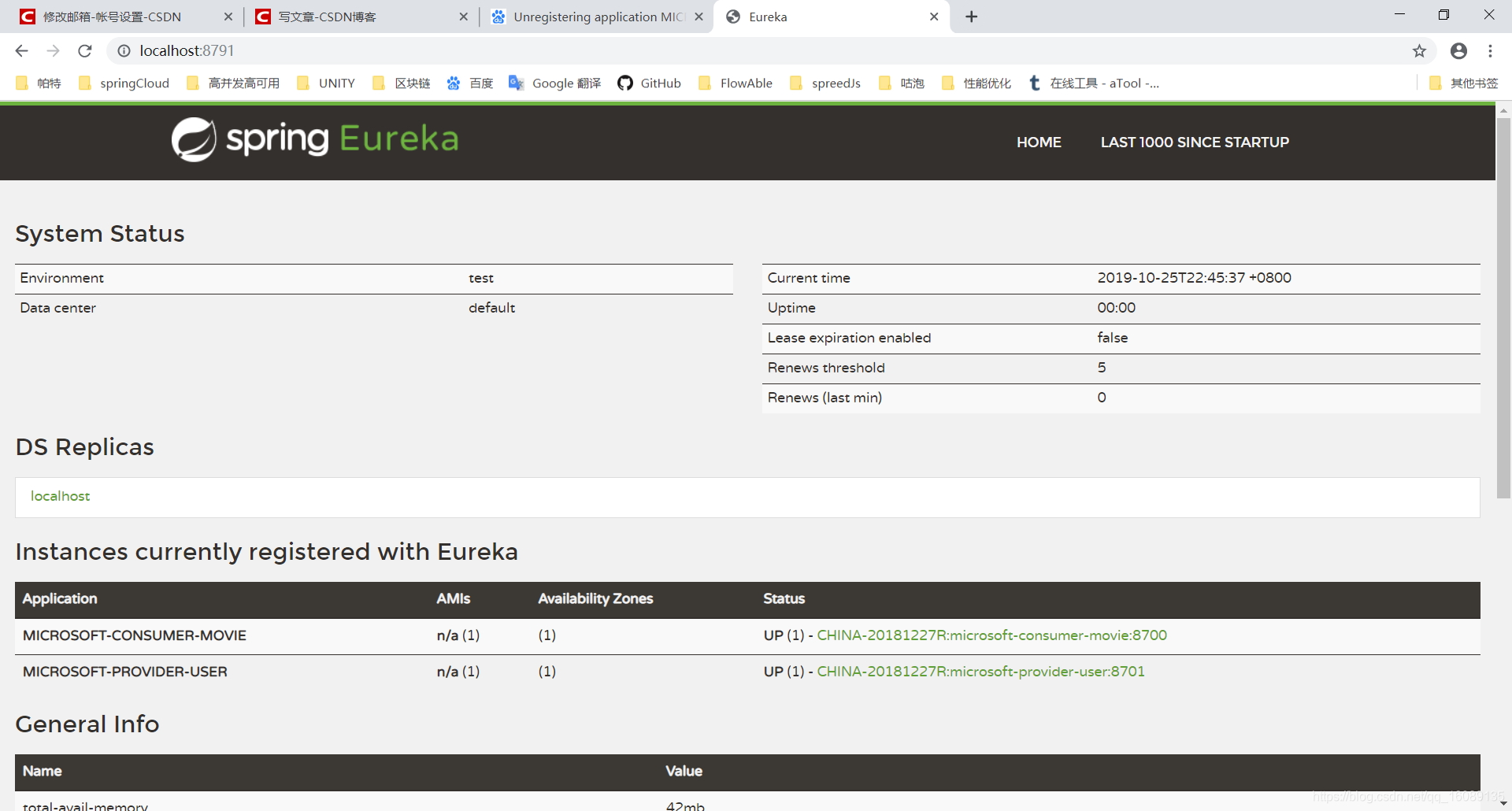View site information icon beside localhost
The width and height of the screenshot is (1512, 811).
pyautogui.click(x=124, y=51)
